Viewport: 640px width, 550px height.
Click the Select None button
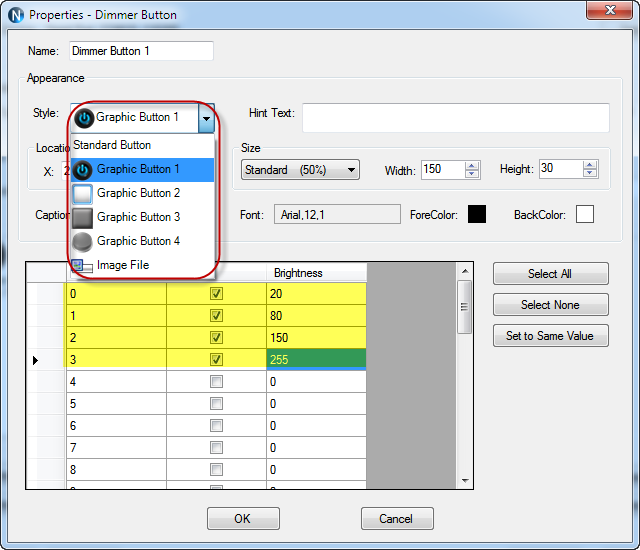[x=551, y=305]
